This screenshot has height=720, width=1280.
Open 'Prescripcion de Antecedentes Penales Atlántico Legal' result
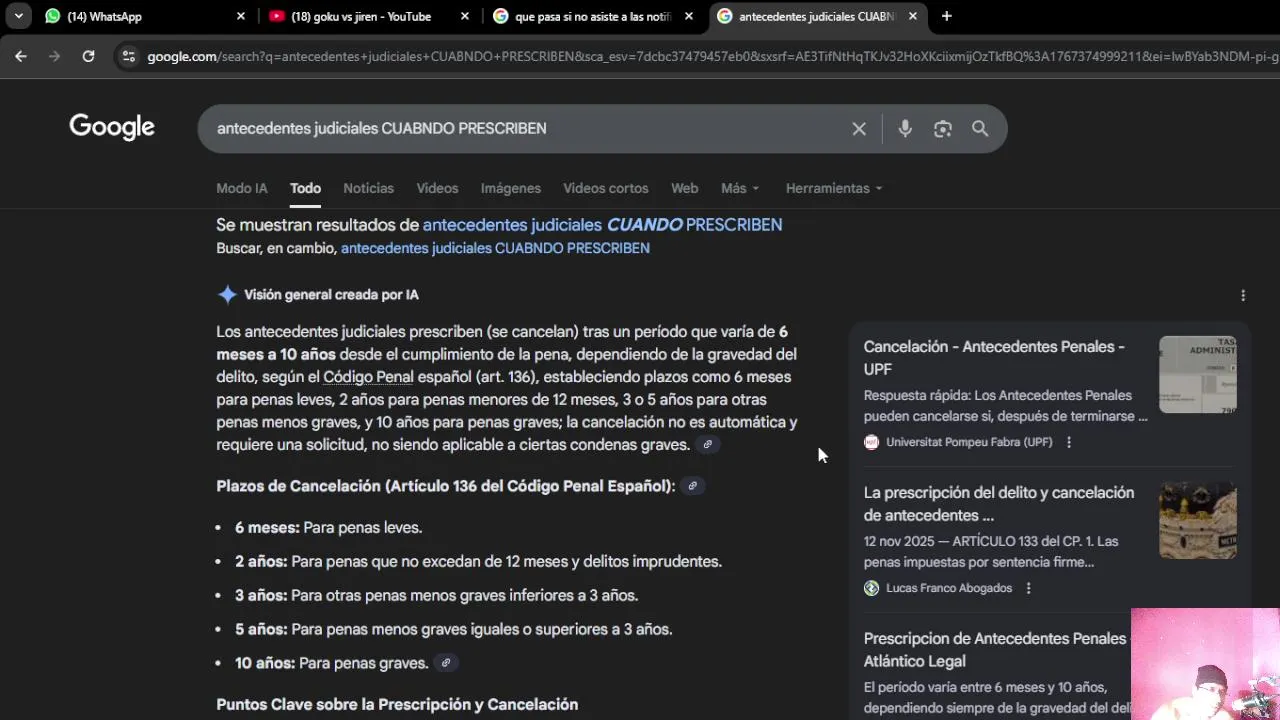point(995,649)
